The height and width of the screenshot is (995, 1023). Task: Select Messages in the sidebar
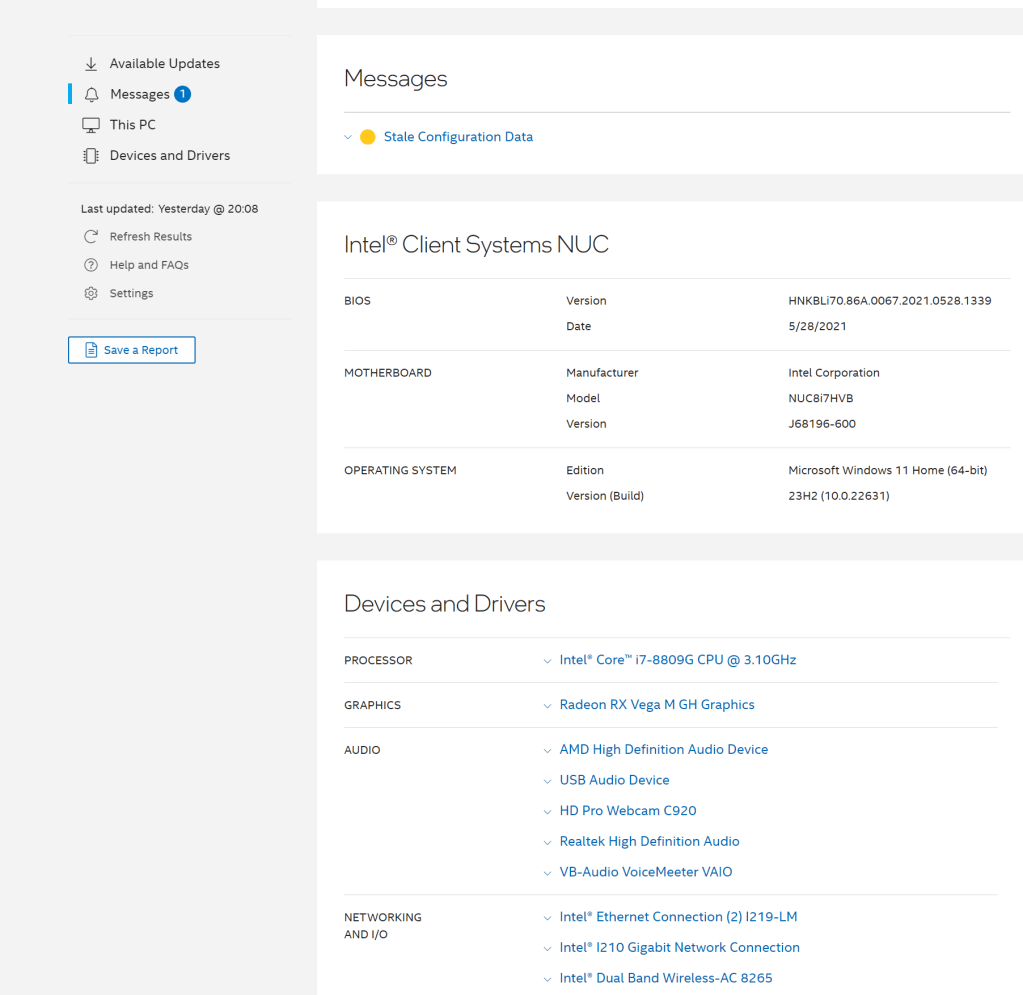coord(140,95)
